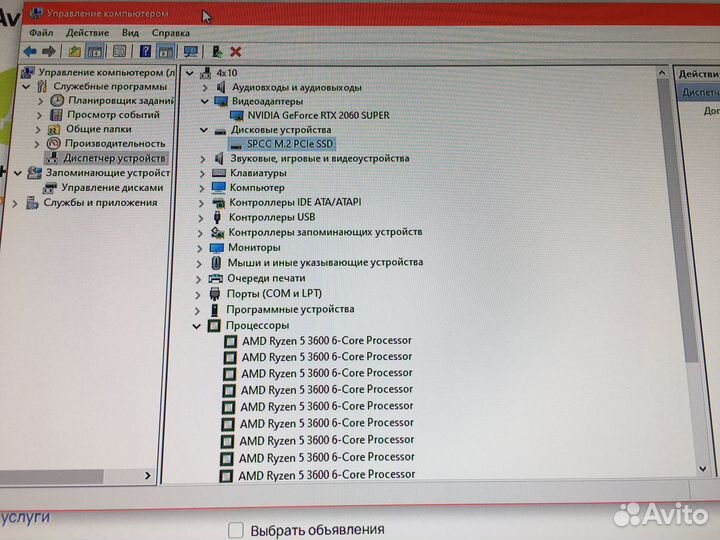Click the Управление дисками disk icon
The height and width of the screenshot is (540, 720).
(x=50, y=187)
